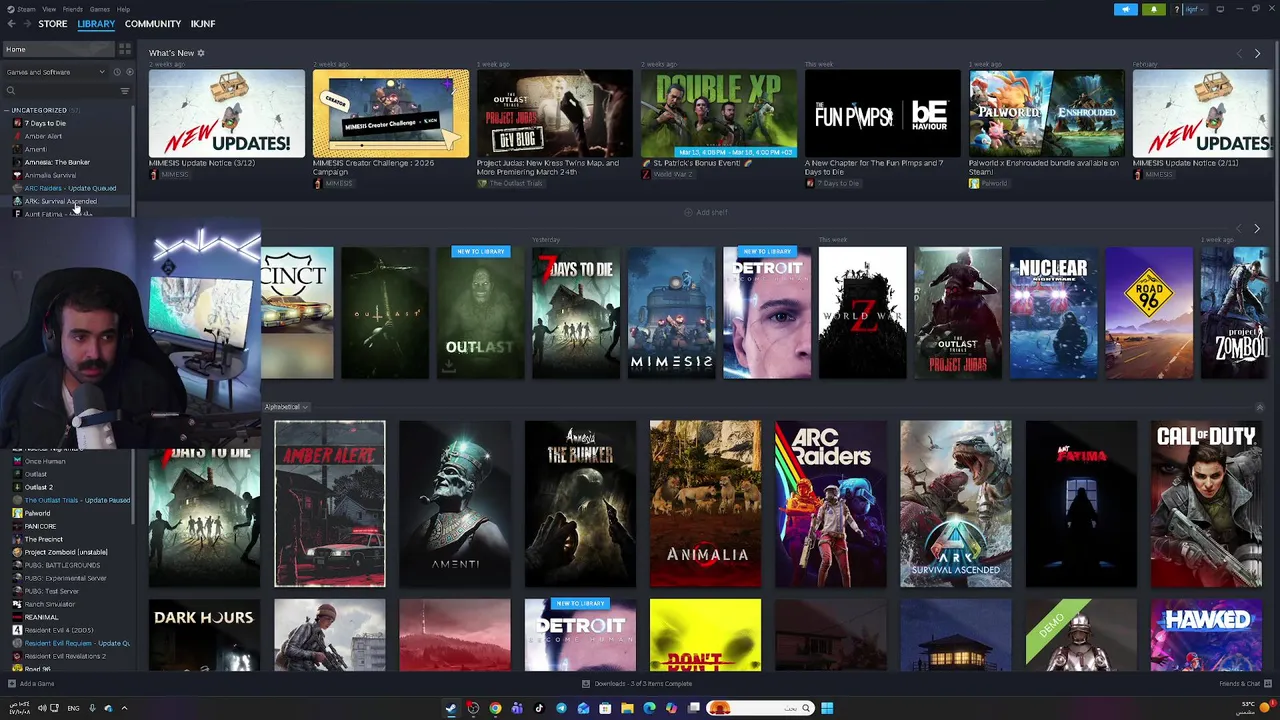Click the Windows taskbar search box

[761, 708]
